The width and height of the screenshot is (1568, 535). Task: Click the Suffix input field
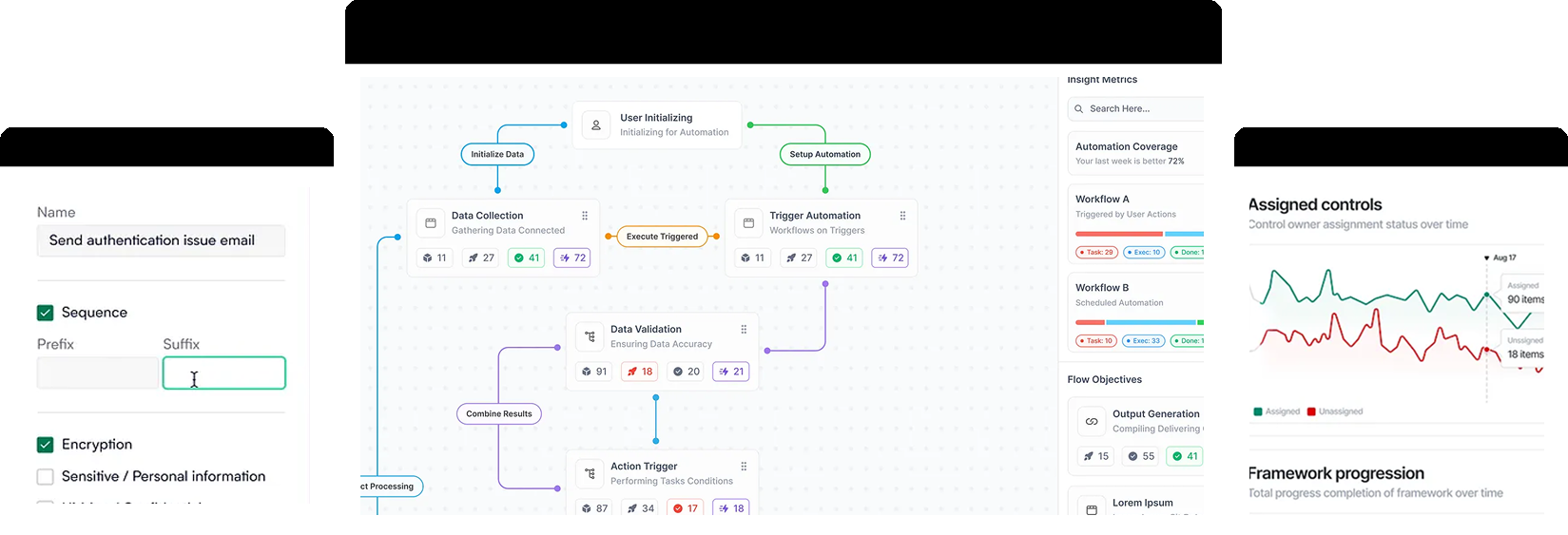(x=224, y=373)
